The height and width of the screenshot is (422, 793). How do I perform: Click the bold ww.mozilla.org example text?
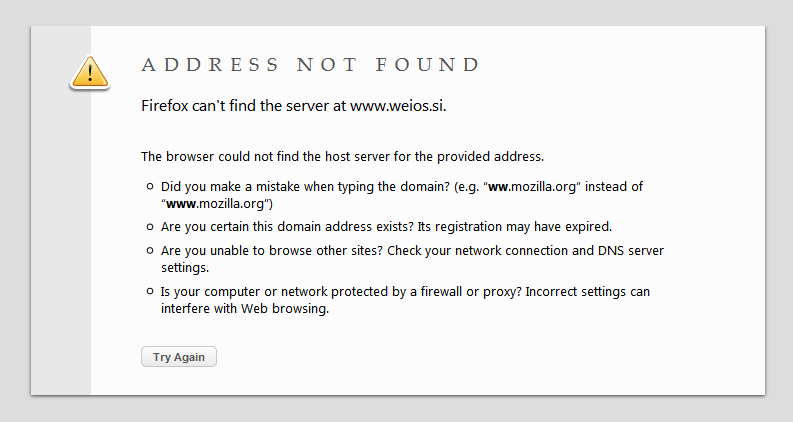[532, 187]
